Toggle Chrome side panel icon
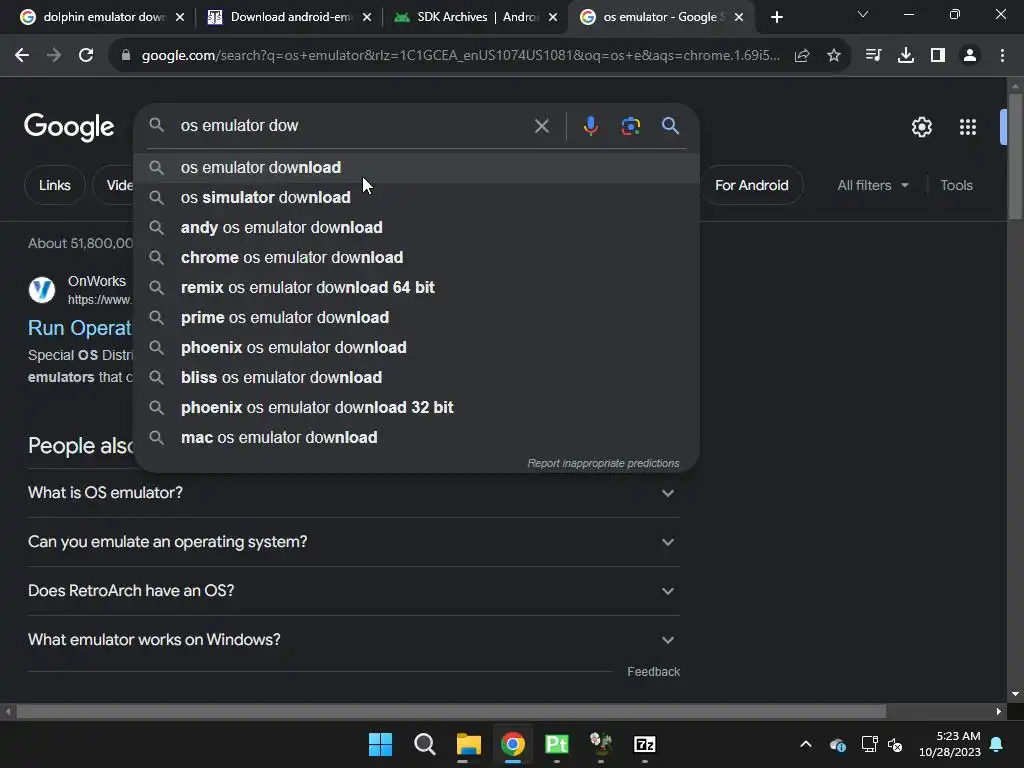This screenshot has width=1024, height=768. [938, 56]
